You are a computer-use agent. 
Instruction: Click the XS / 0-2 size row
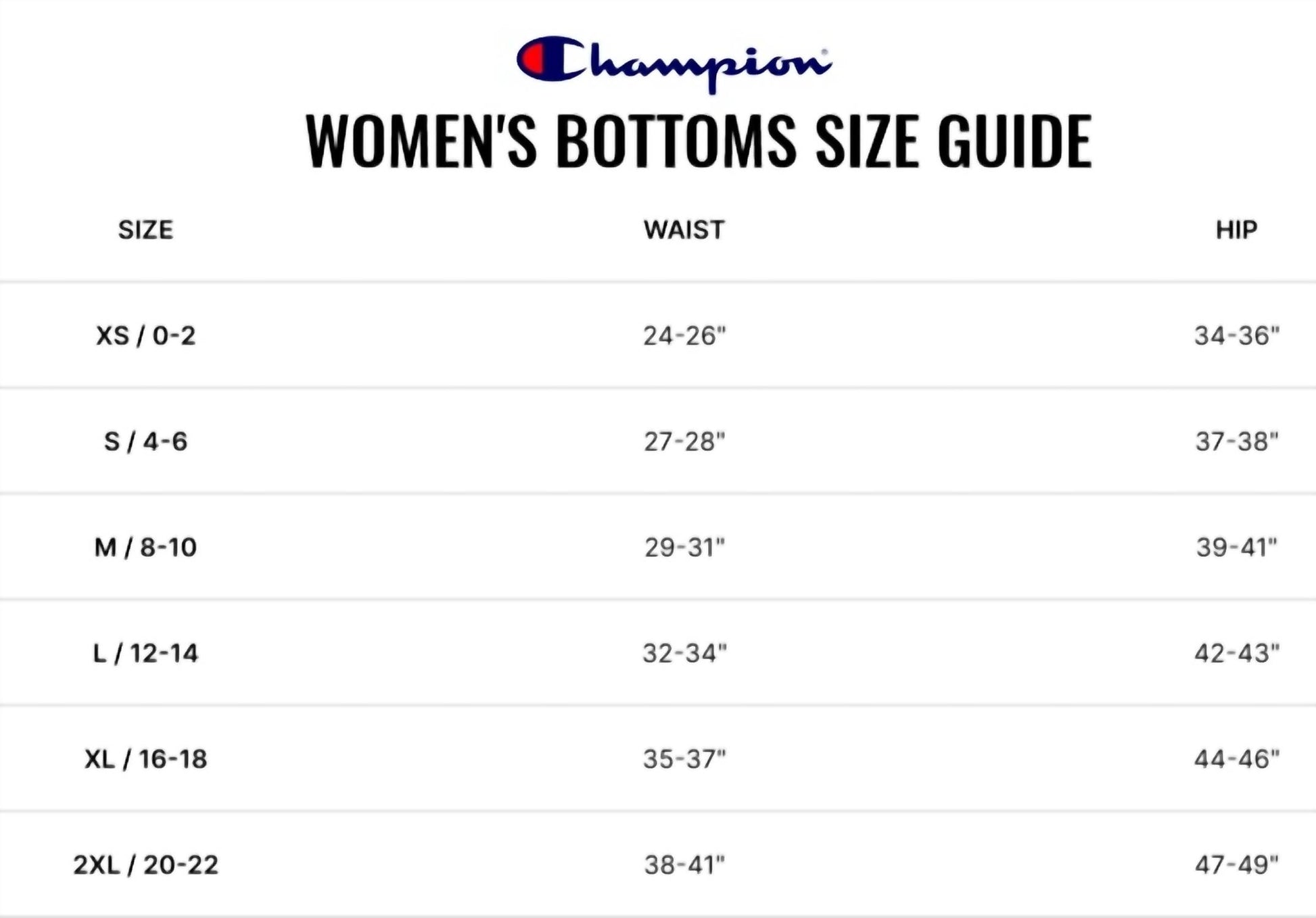coord(145,335)
